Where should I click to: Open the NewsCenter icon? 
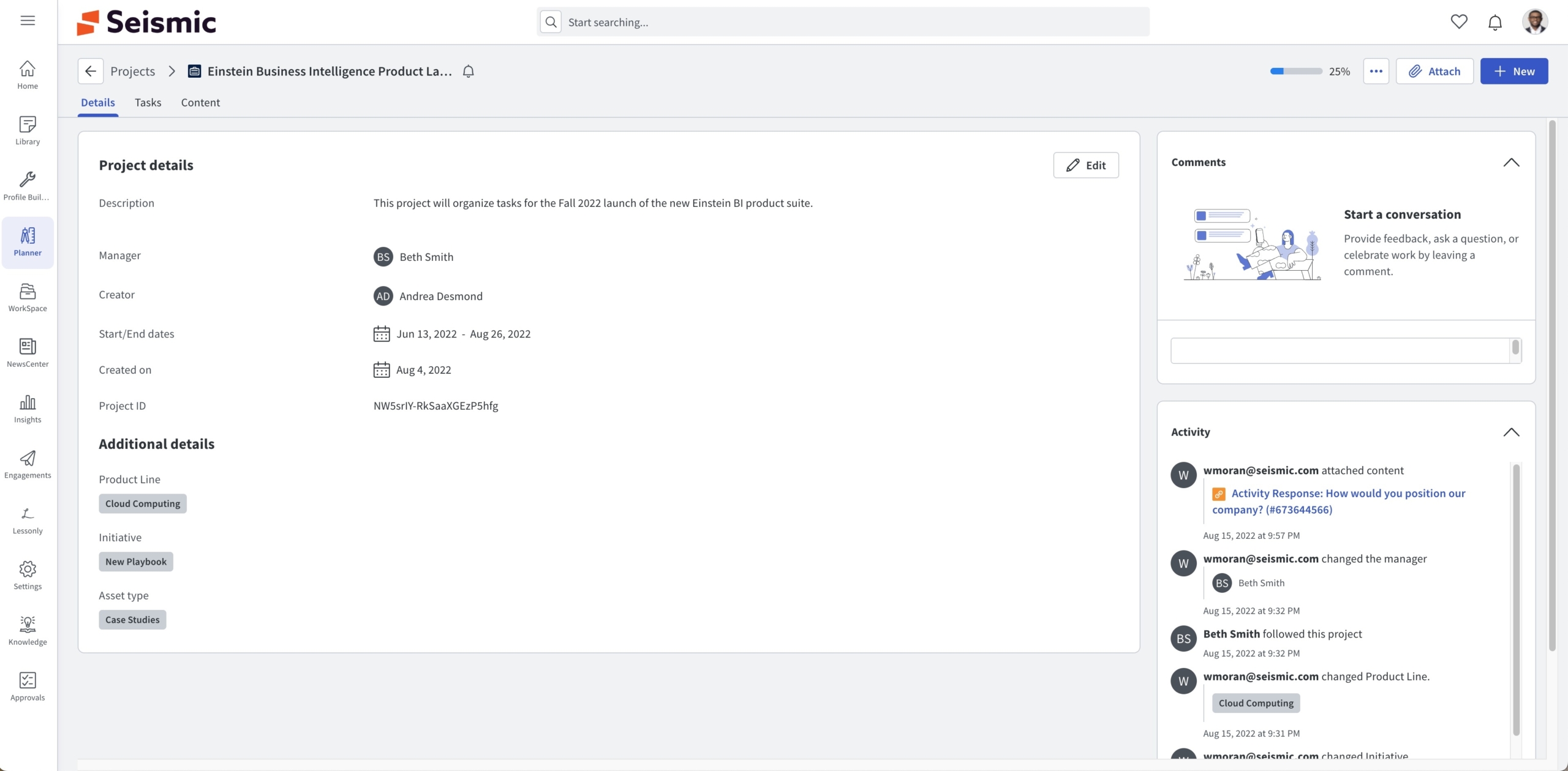28,353
